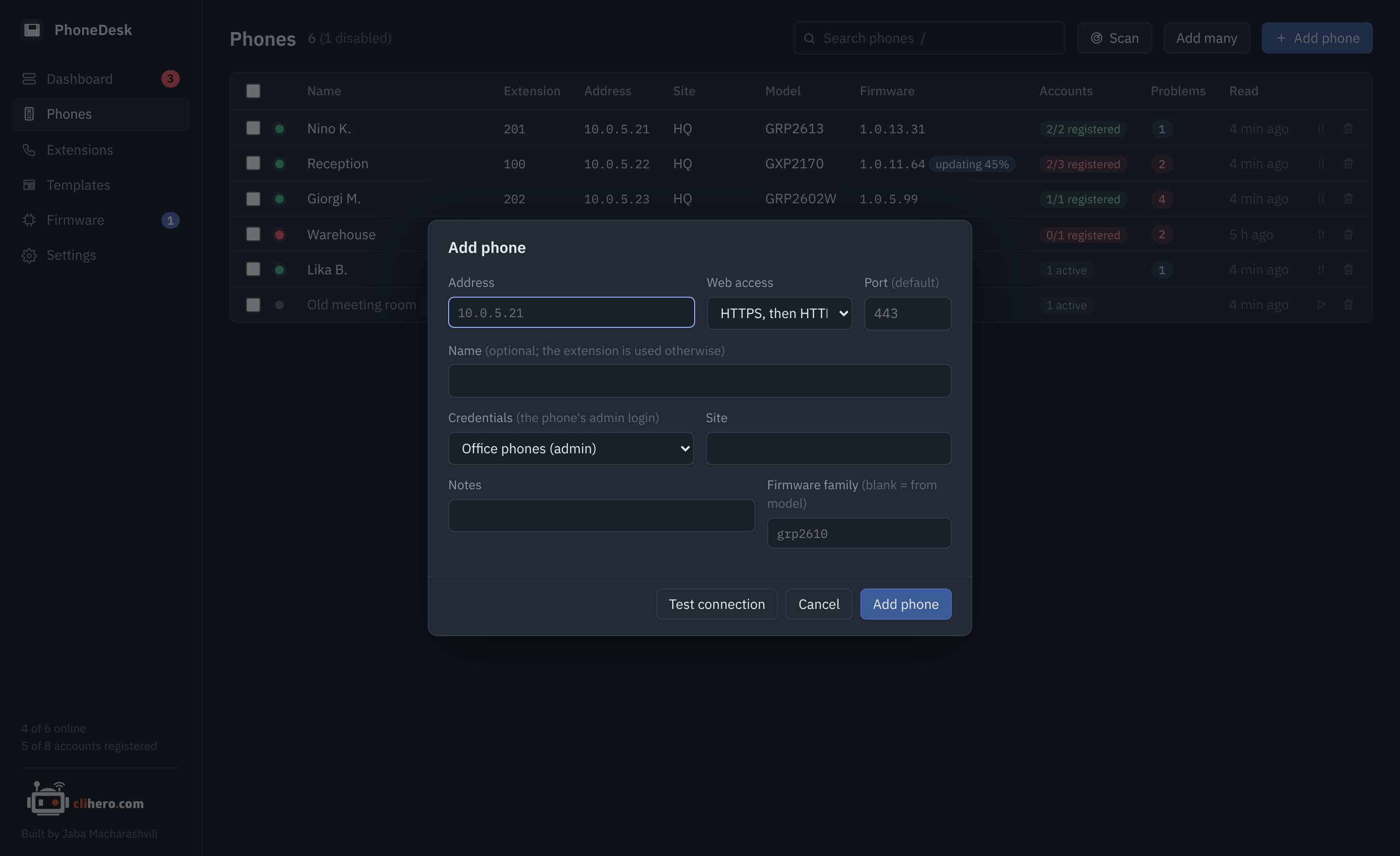Open the Web access dropdown
The image size is (1400, 856).
(779, 313)
